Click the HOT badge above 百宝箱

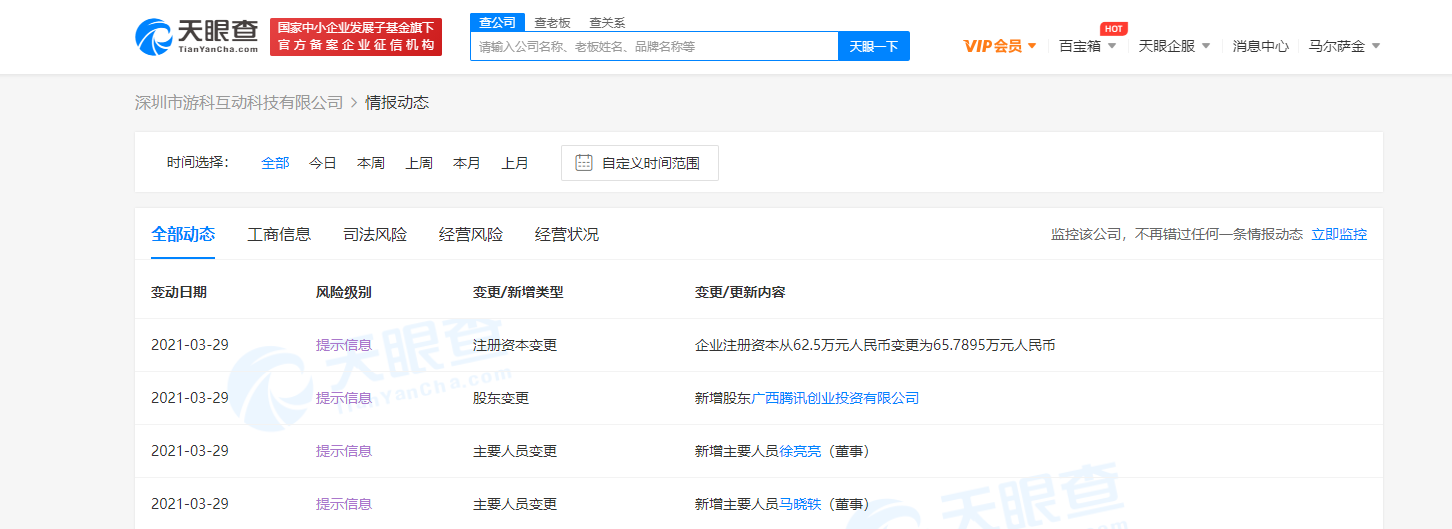click(x=1113, y=29)
